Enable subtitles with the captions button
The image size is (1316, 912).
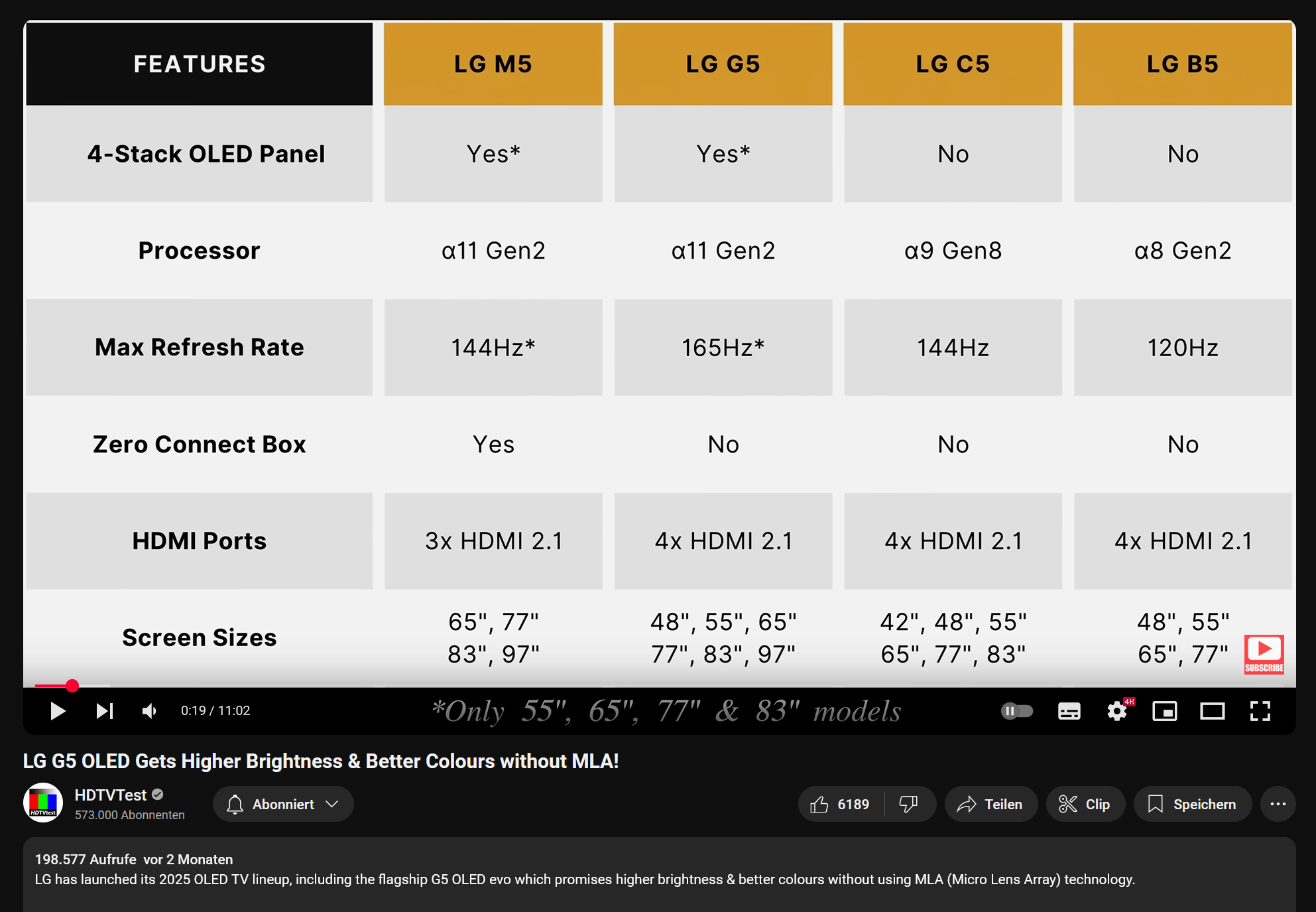click(1069, 710)
